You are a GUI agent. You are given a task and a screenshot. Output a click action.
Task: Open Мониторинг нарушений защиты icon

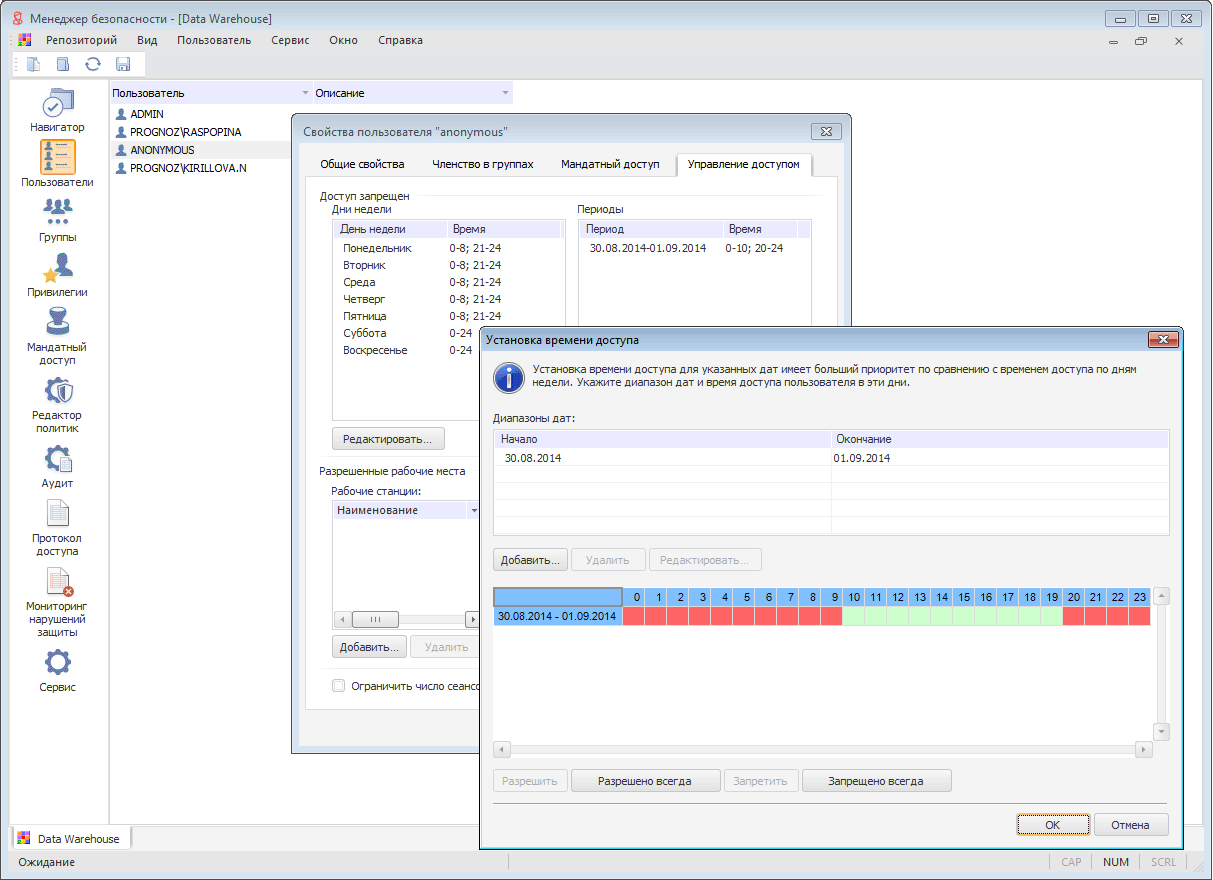[57, 582]
